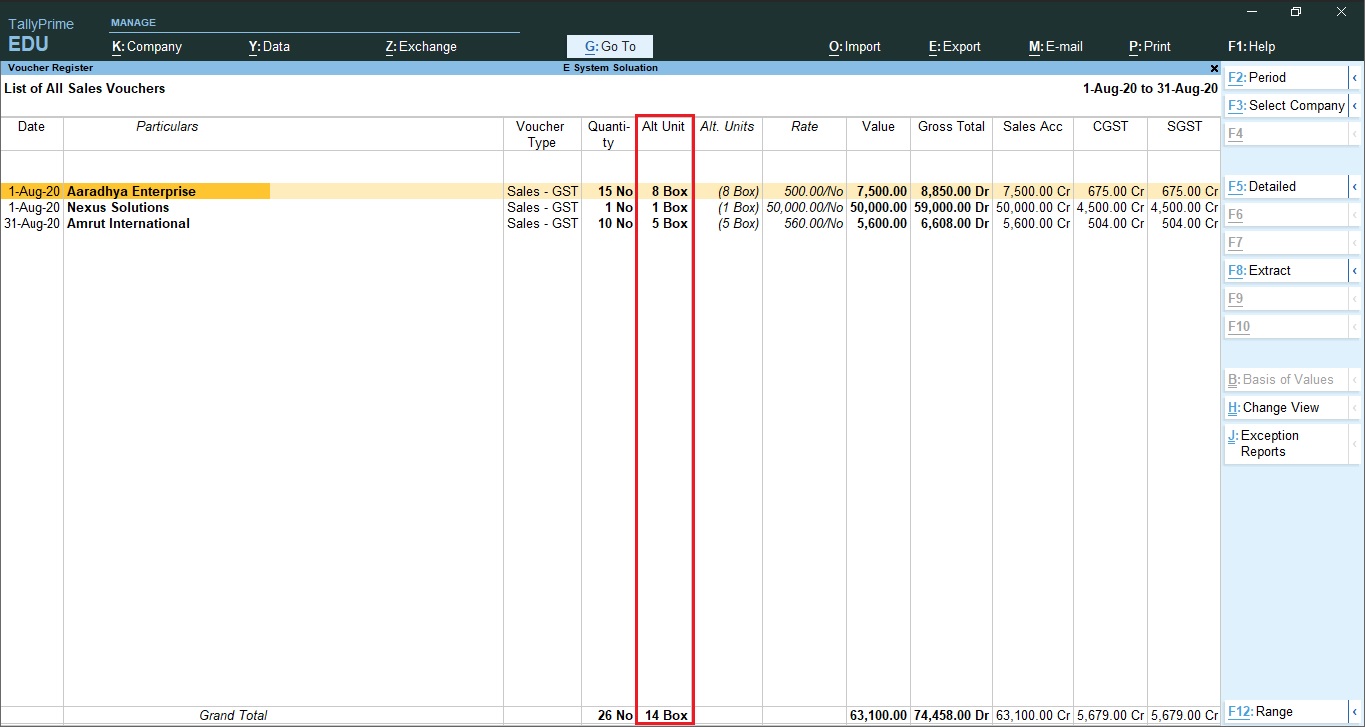Click the G: Go To button
Screen dimensions: 1365x727
pos(610,46)
